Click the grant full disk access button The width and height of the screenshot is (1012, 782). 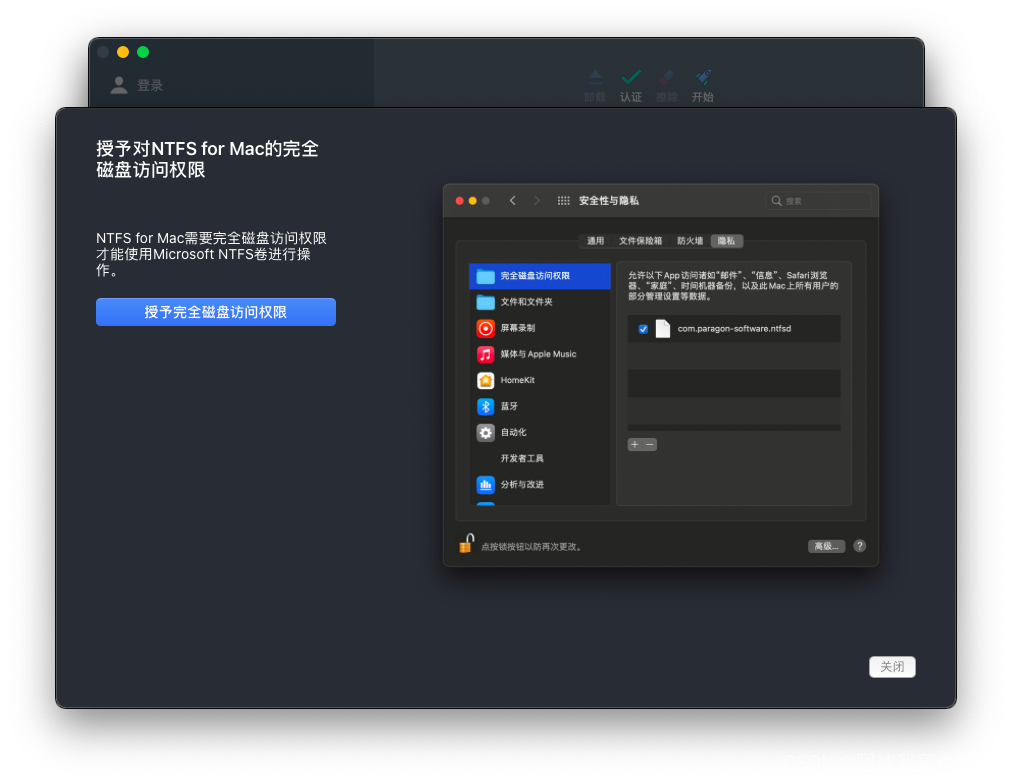coord(216,312)
